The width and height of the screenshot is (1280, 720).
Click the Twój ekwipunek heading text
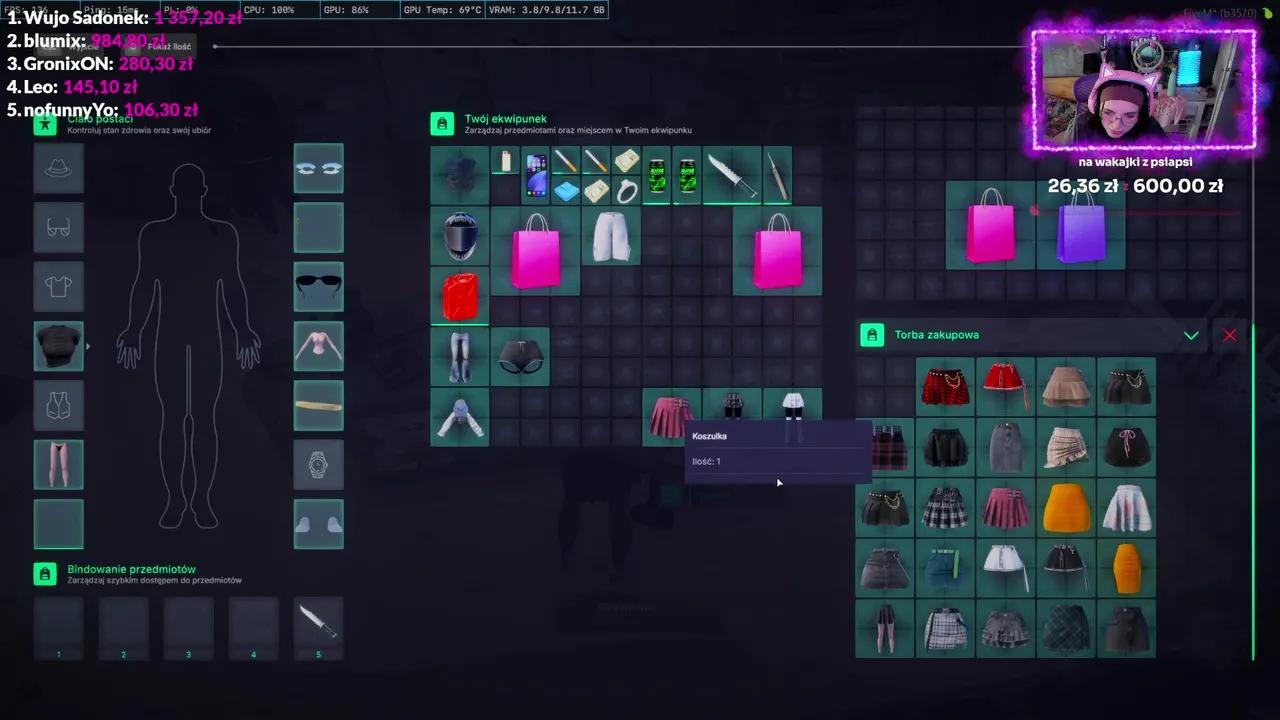(506, 119)
